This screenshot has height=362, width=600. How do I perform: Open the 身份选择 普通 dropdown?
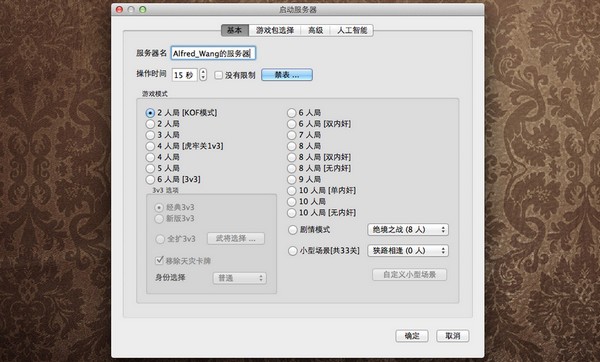(240, 278)
